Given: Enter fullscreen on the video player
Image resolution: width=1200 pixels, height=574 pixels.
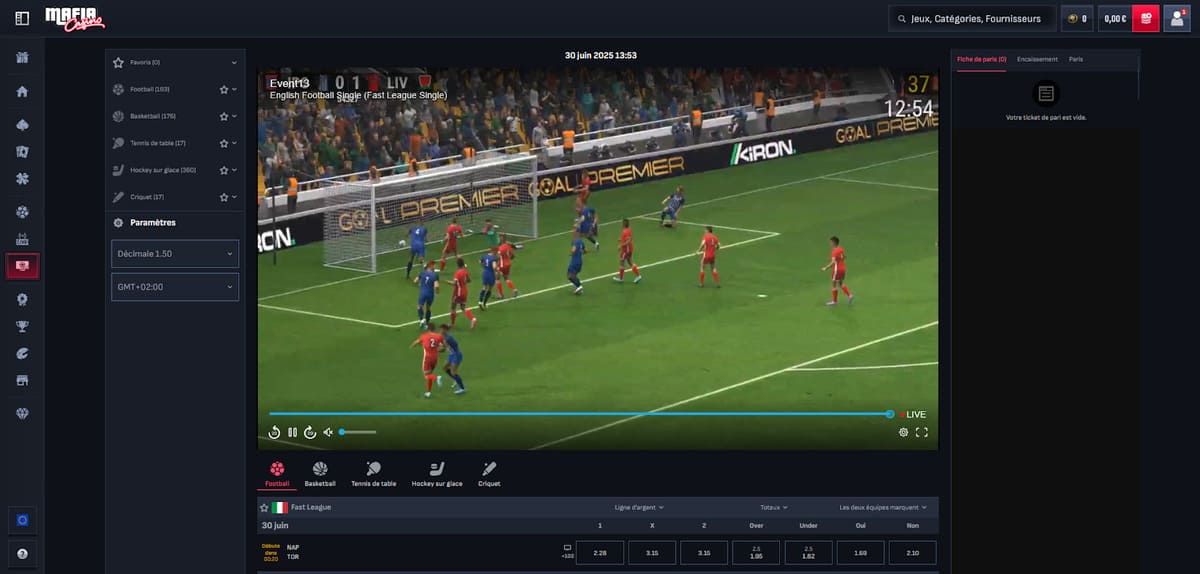Looking at the screenshot, I should click(x=922, y=432).
